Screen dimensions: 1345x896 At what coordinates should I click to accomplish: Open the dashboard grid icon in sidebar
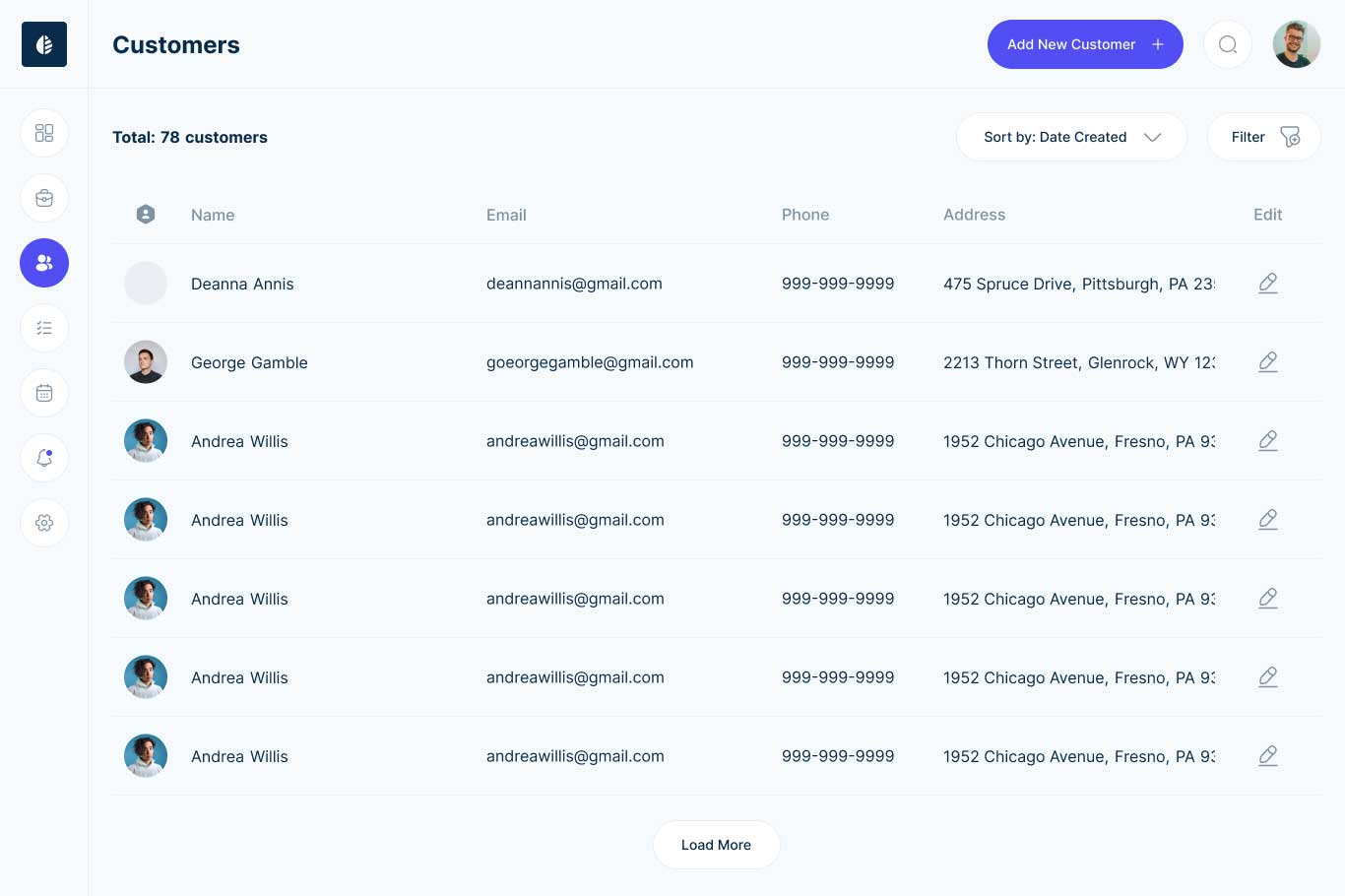click(44, 133)
